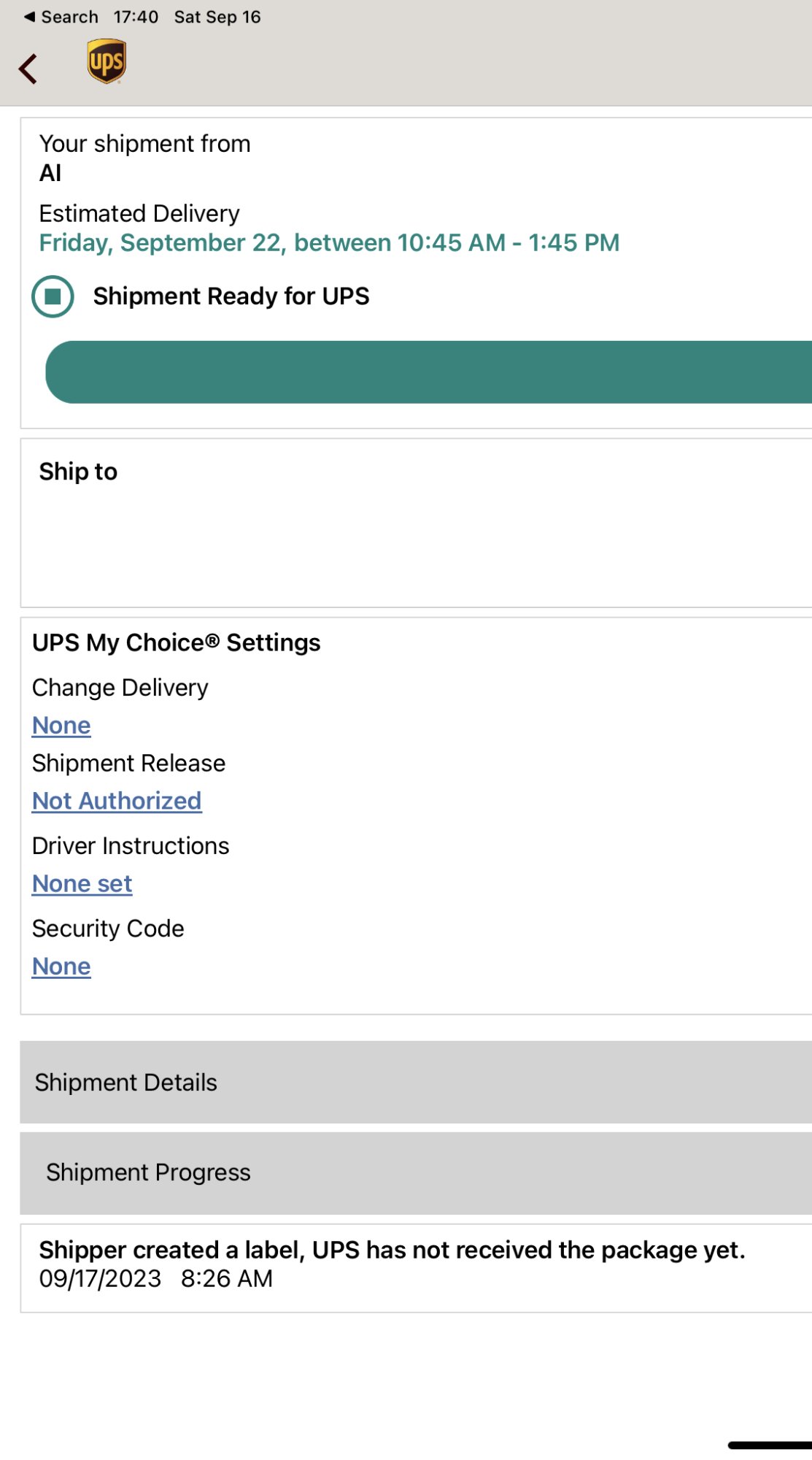The height and width of the screenshot is (1460, 812).
Task: Tap the home indicator bar at bottom
Action: coord(770,1445)
